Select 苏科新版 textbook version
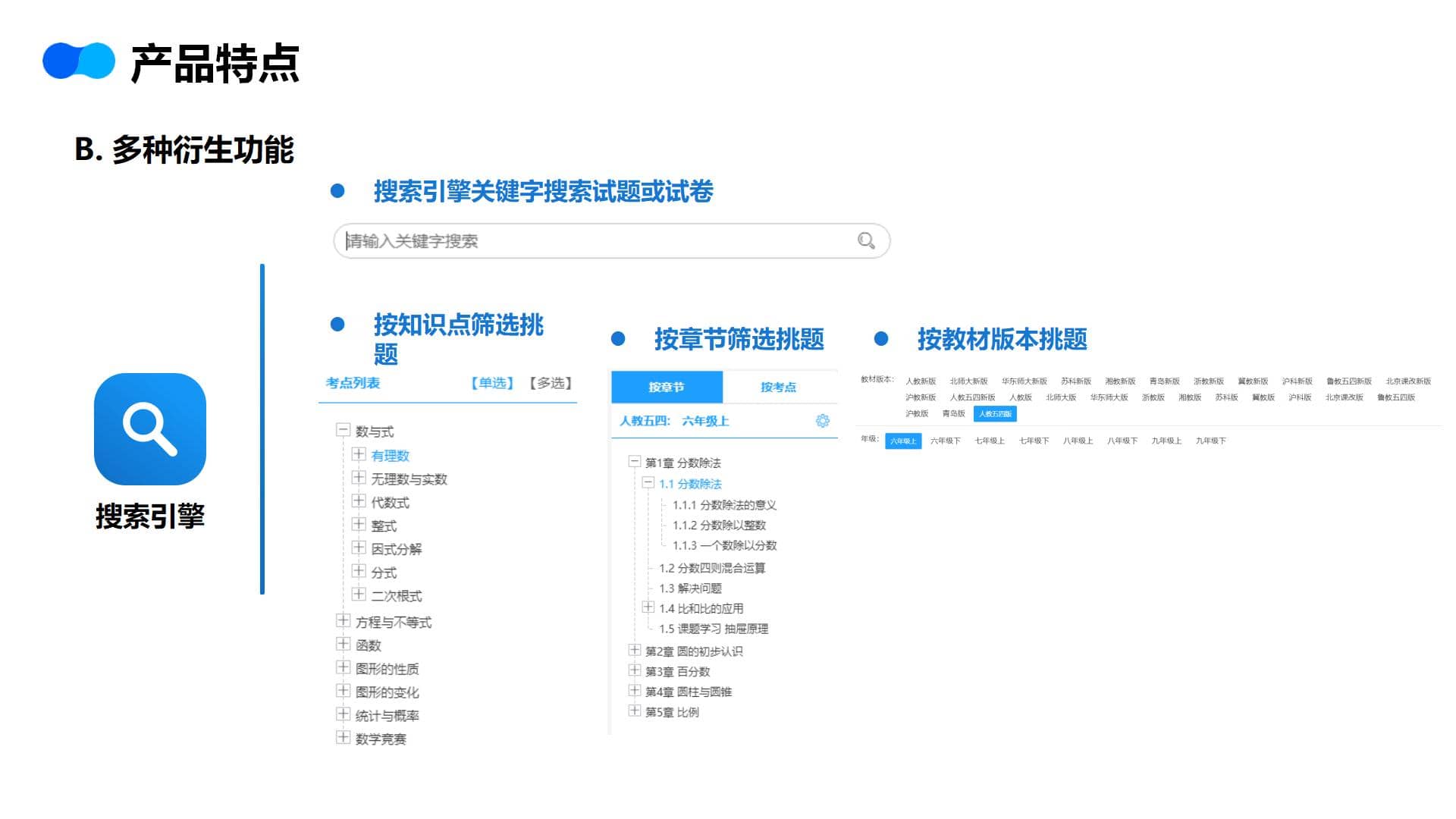 [1075, 381]
